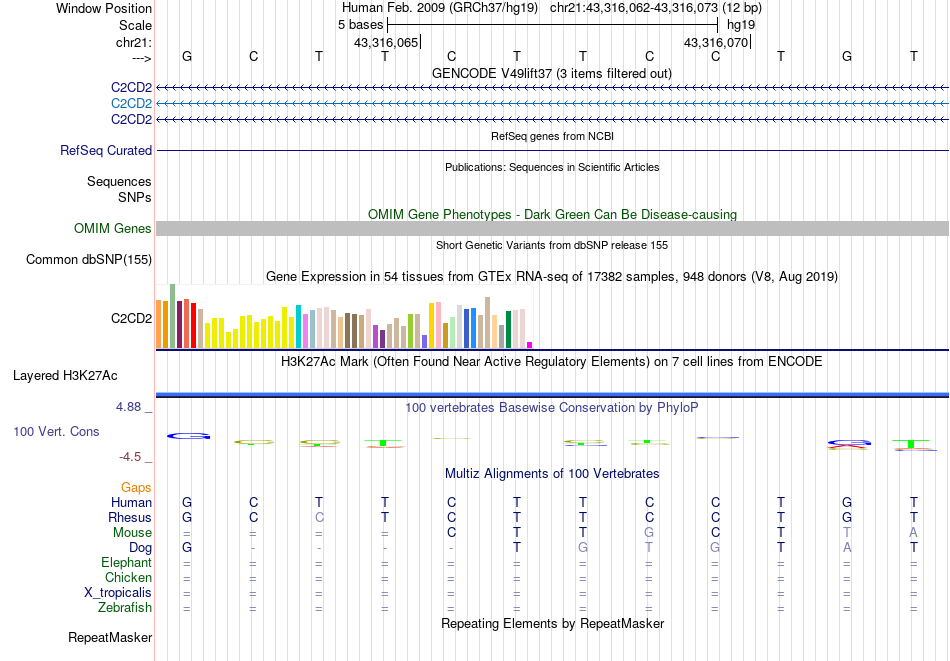Click the -4.5 PhyloP lower limit value

click(130, 457)
